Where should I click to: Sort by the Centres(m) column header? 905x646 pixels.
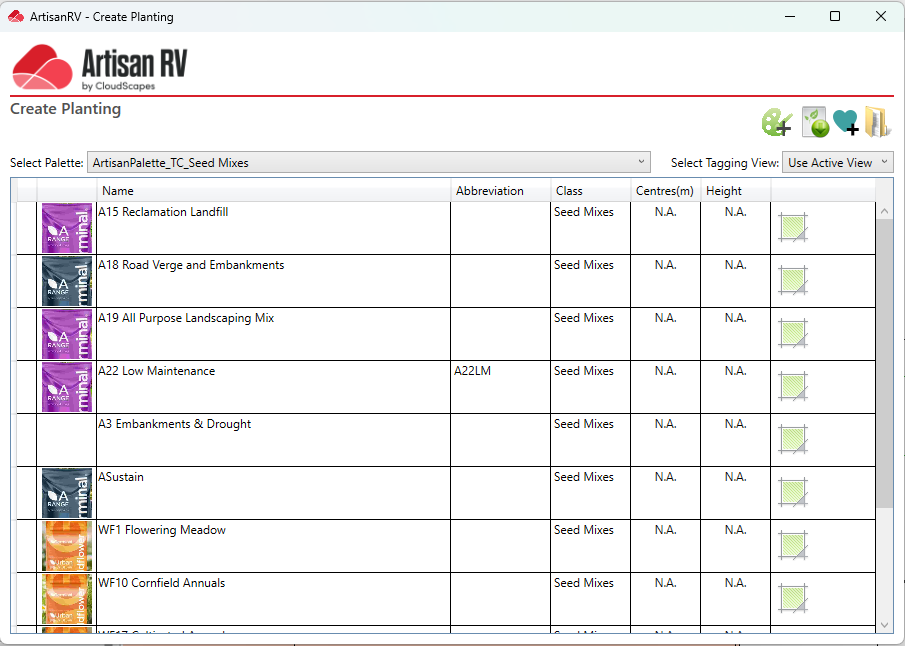point(665,191)
